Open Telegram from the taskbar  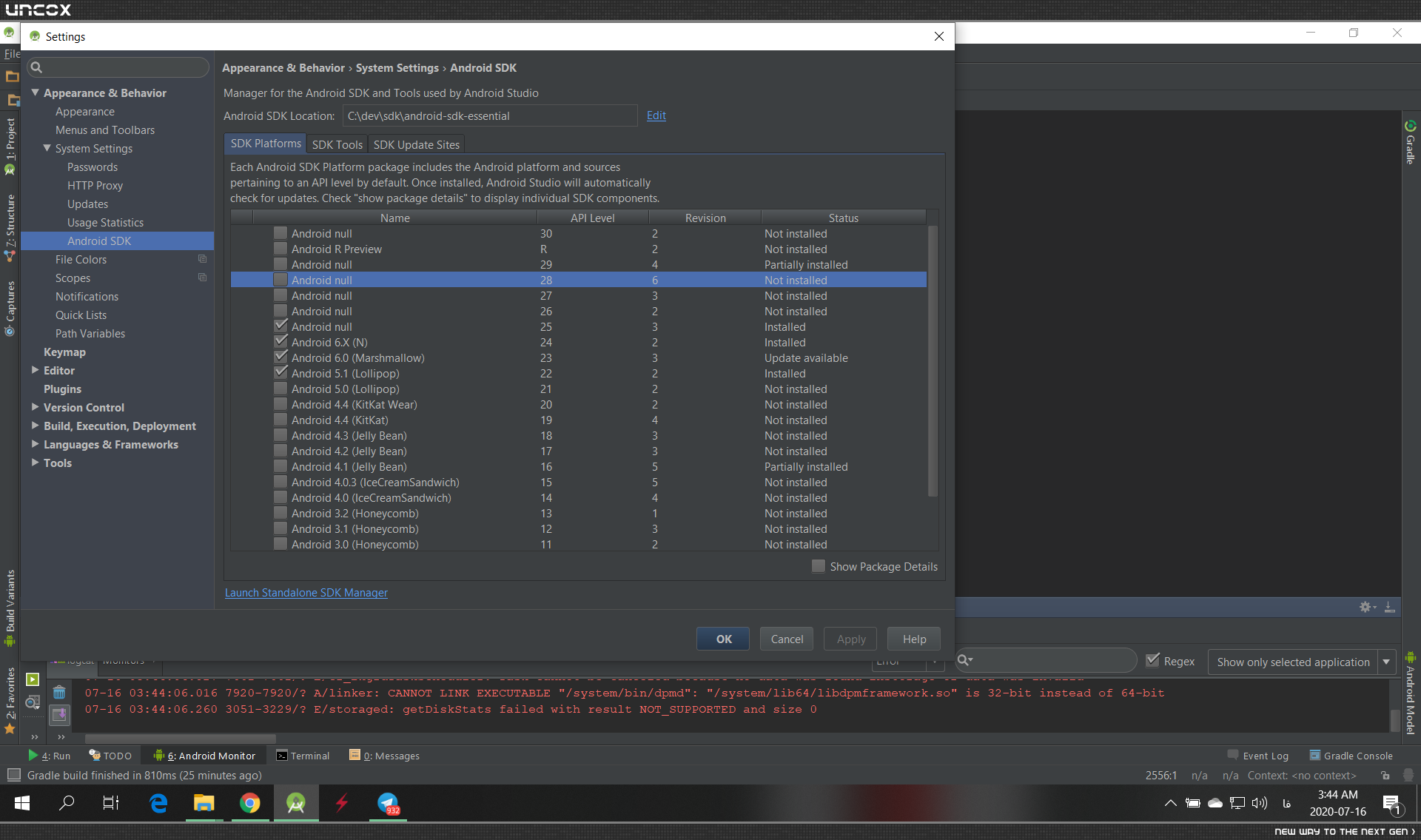coord(388,803)
